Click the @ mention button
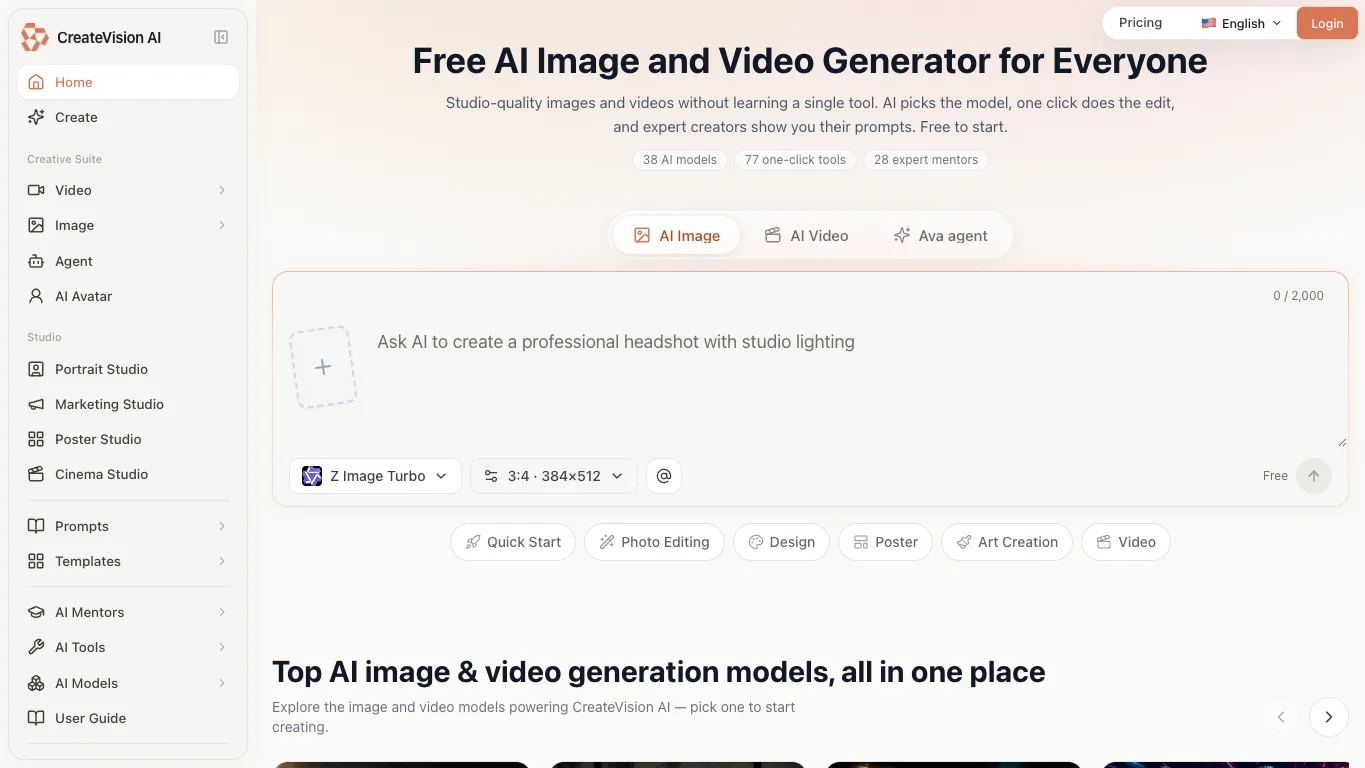 pyautogui.click(x=664, y=476)
